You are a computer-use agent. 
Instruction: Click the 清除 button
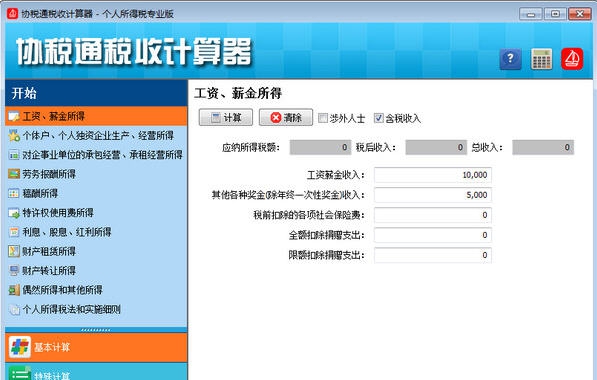pos(286,118)
